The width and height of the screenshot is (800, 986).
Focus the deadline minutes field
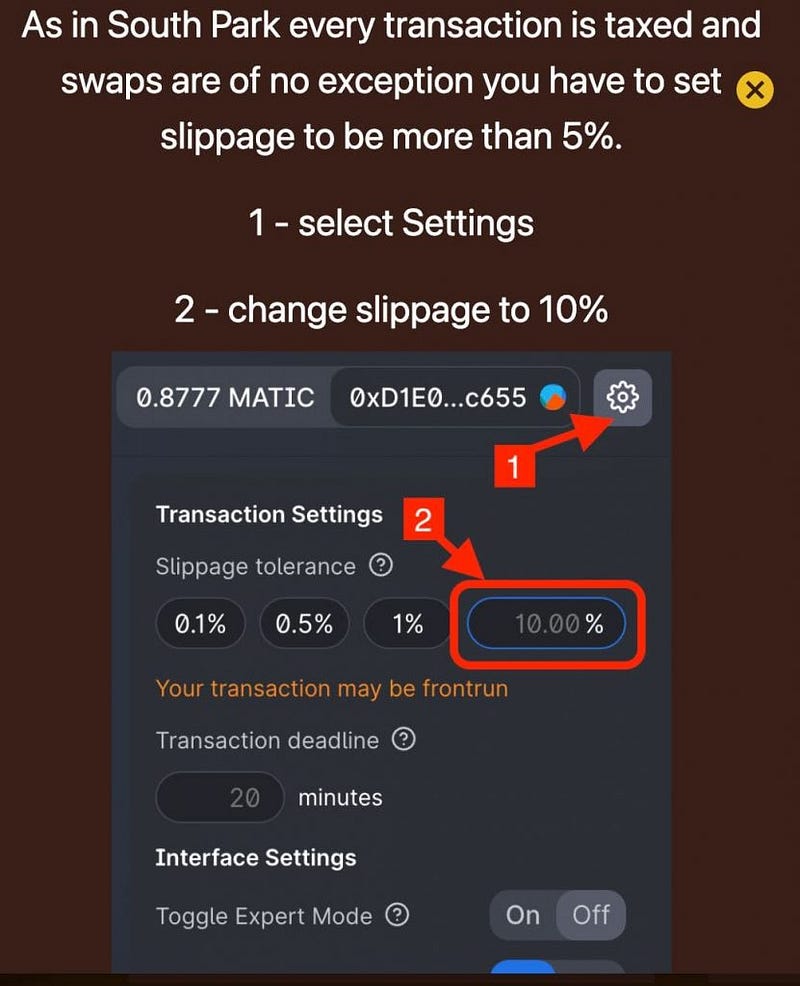point(219,797)
